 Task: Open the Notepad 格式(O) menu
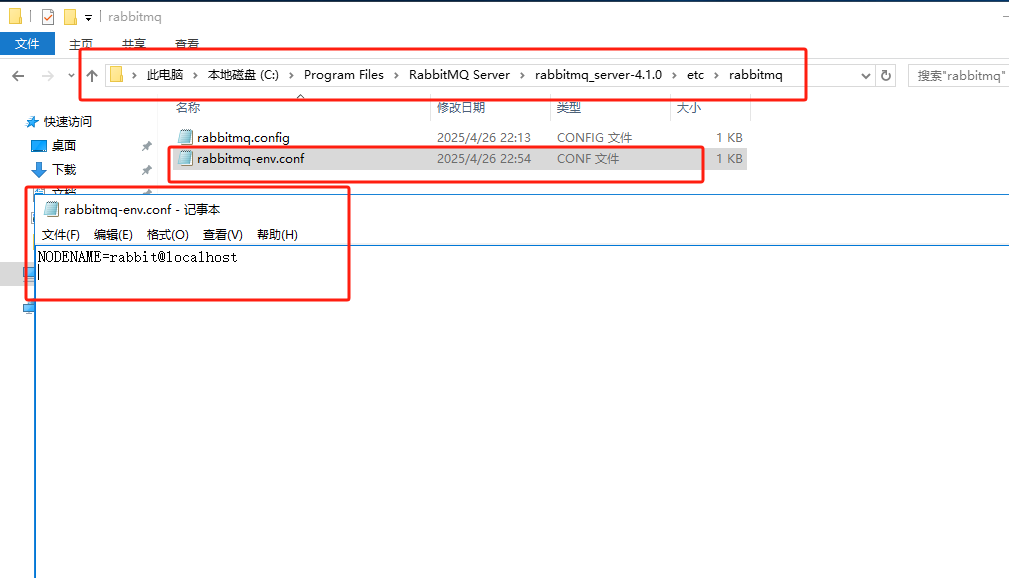tap(167, 235)
